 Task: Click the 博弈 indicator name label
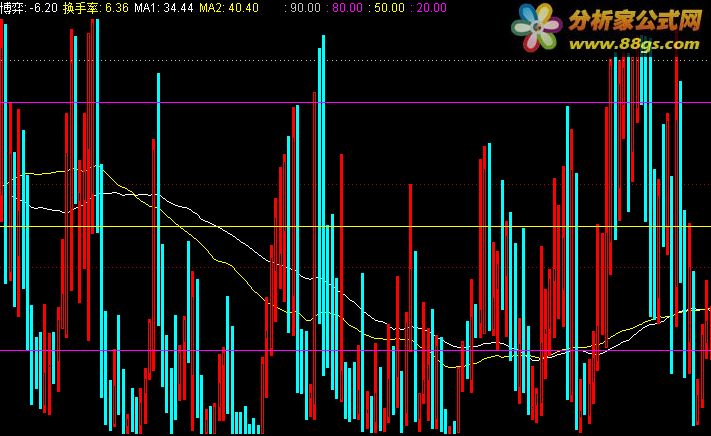[x=12, y=8]
